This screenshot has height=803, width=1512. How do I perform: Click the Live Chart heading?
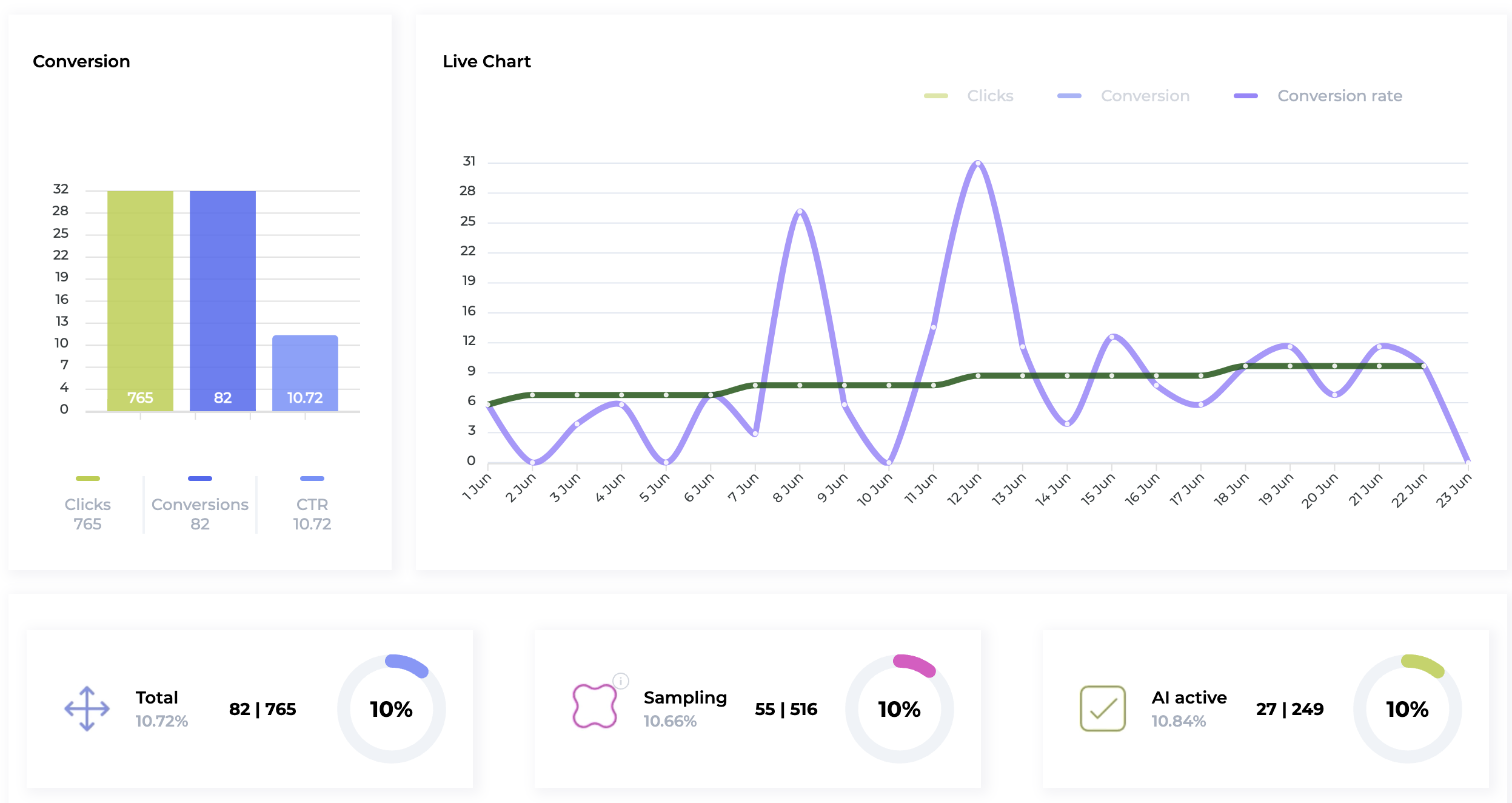pyautogui.click(x=486, y=61)
